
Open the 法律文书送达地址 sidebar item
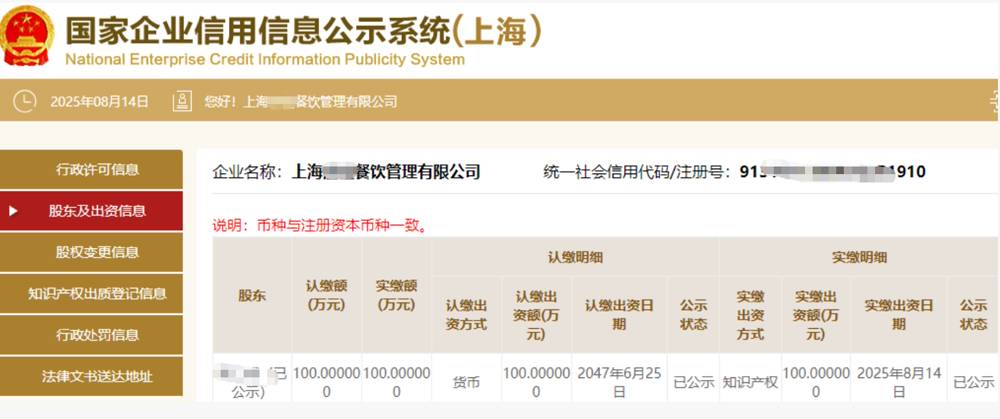tap(91, 376)
